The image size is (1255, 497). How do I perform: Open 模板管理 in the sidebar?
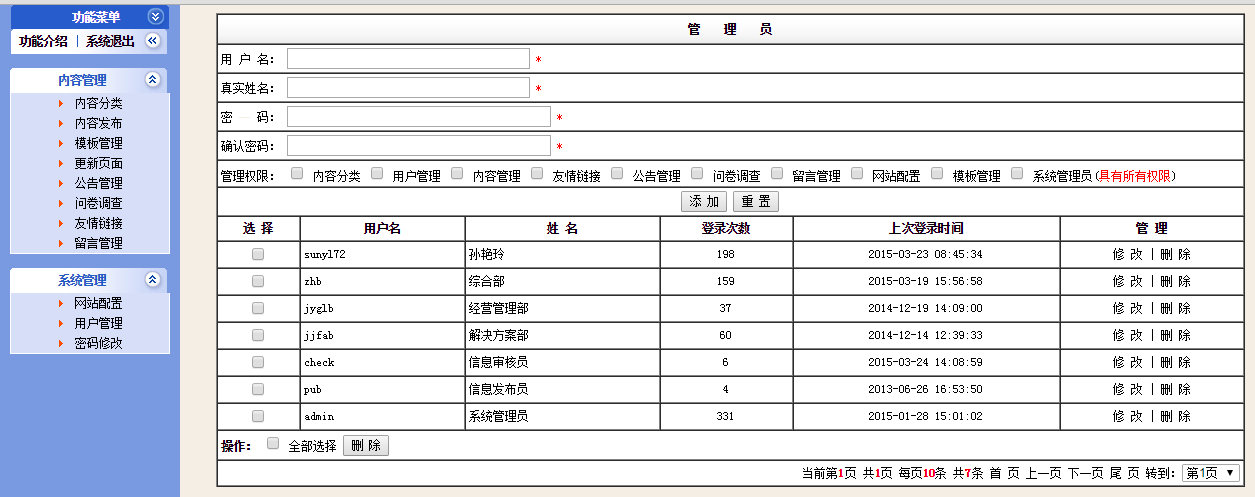(99, 143)
